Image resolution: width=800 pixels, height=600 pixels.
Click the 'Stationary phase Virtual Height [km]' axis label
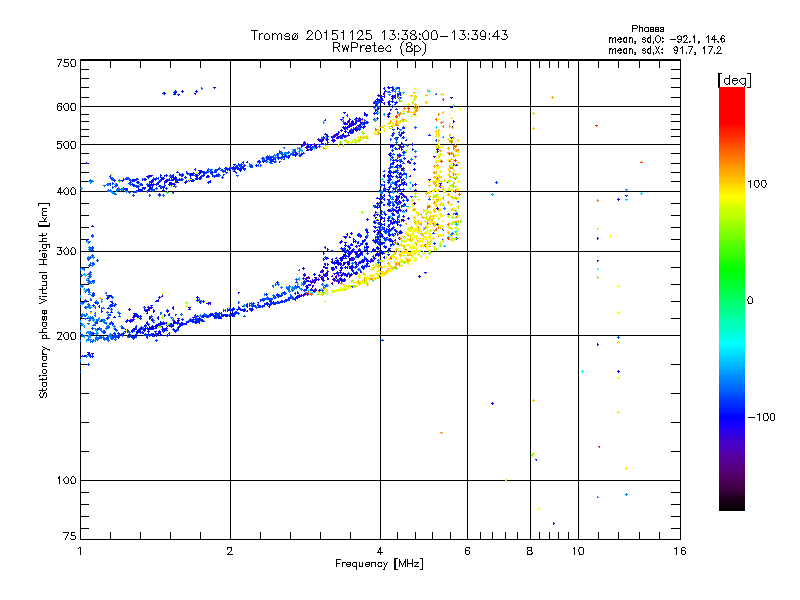point(44,301)
